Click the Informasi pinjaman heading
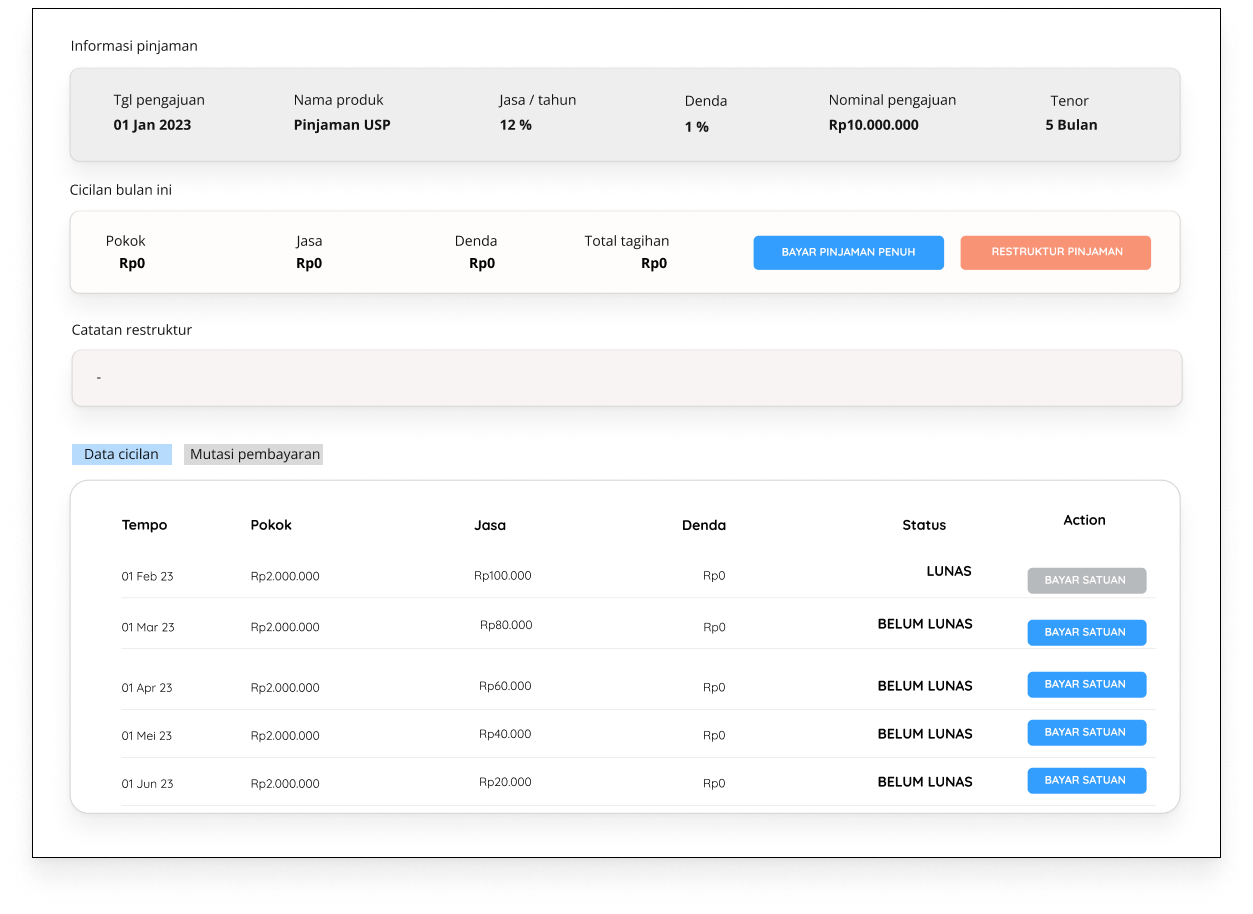Image resolution: width=1253 pixels, height=914 pixels. (133, 45)
